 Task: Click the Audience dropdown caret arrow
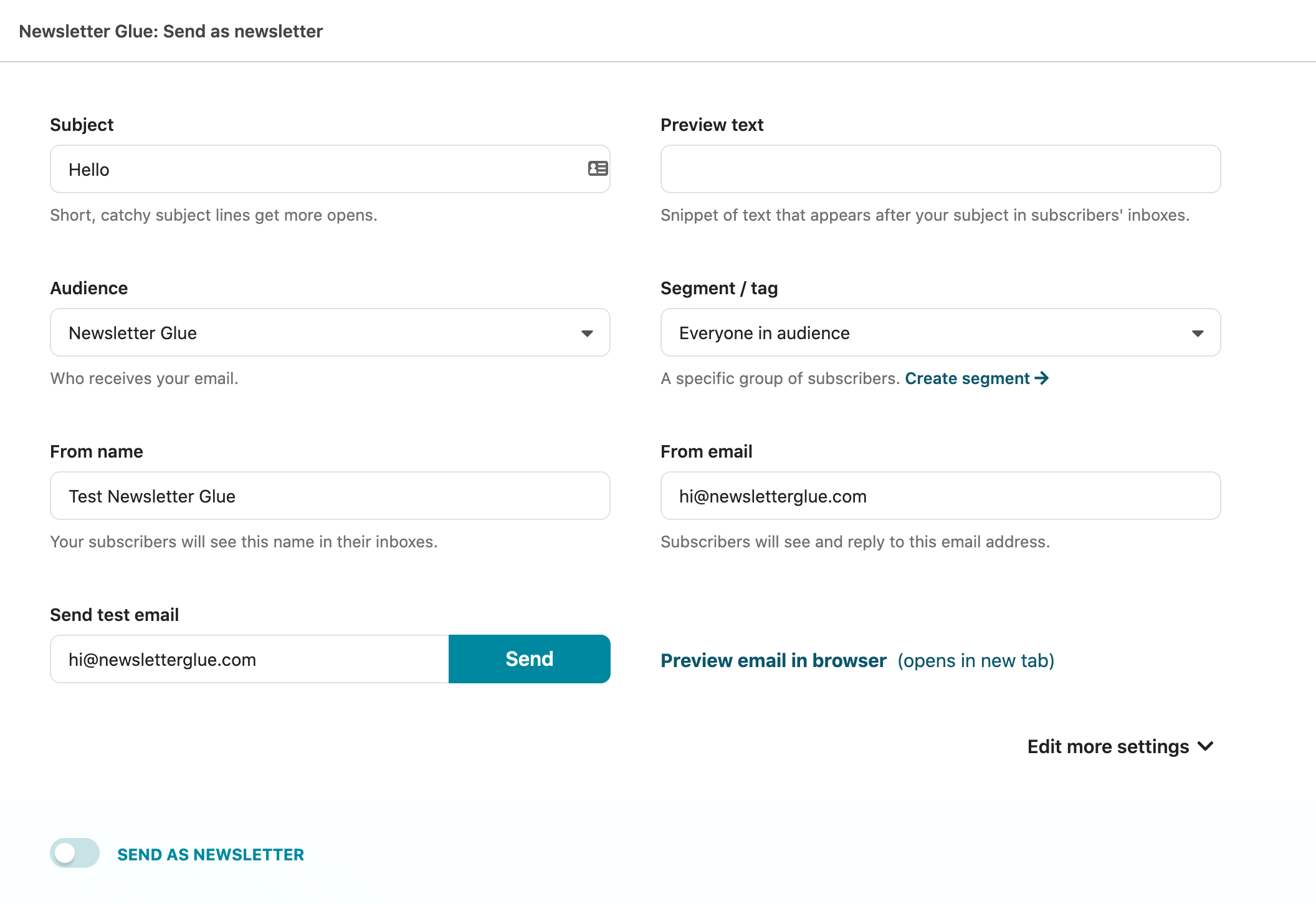tap(587, 333)
